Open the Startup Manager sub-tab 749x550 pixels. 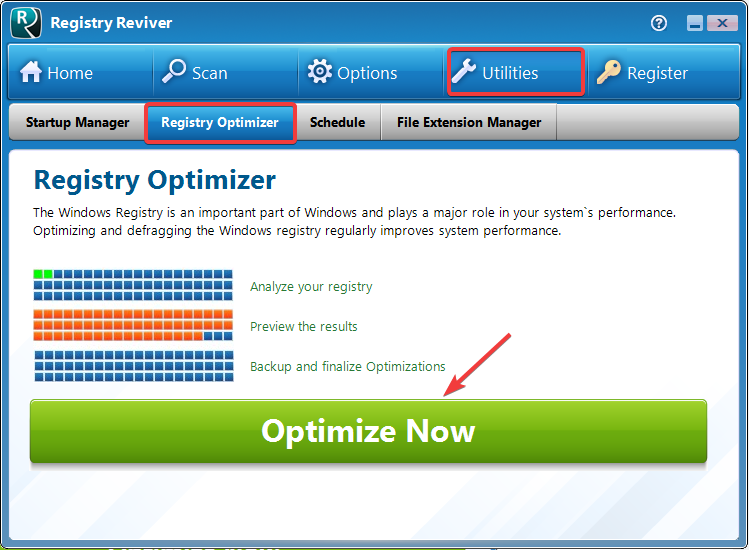point(77,122)
